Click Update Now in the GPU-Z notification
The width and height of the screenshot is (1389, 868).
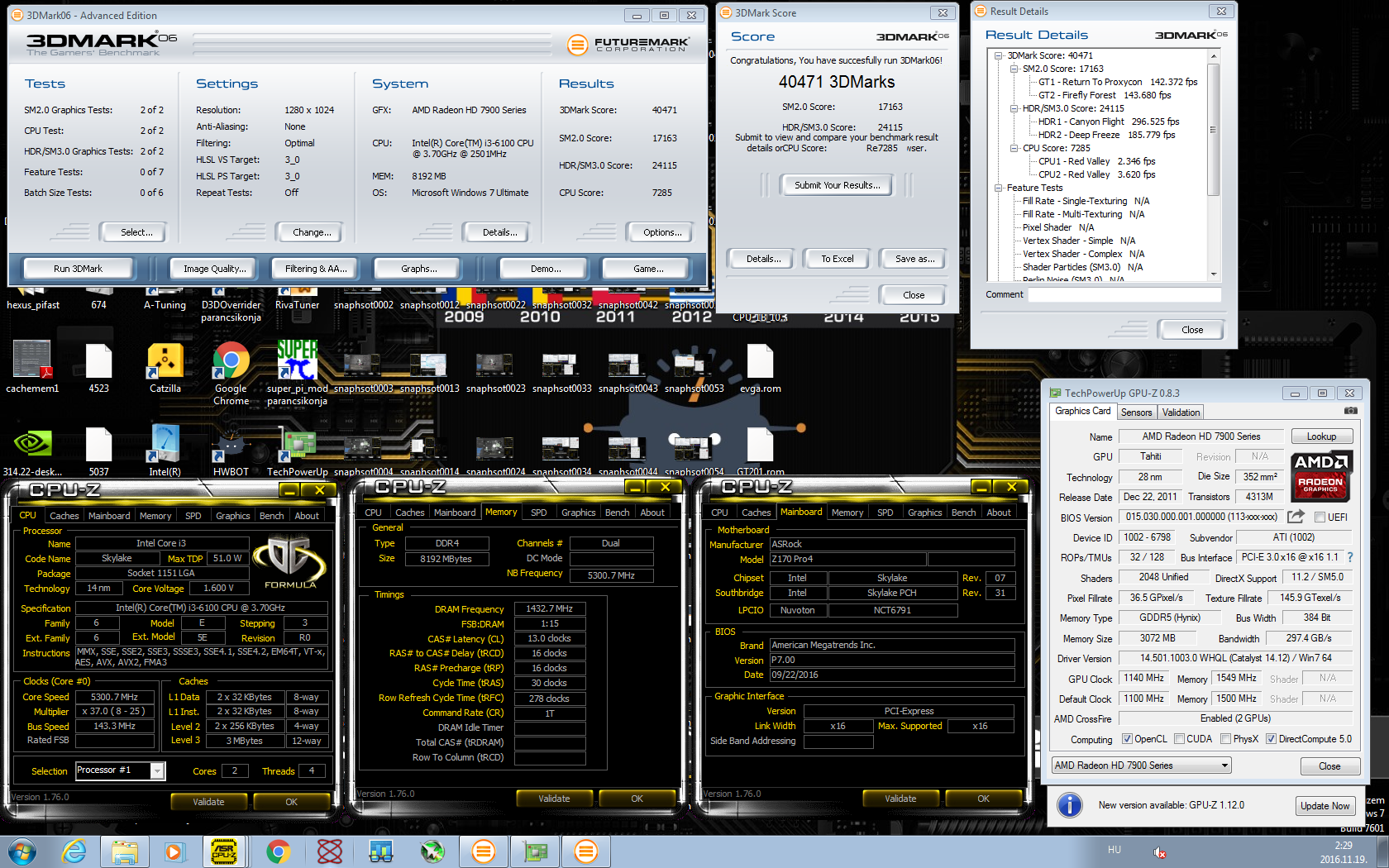pyautogui.click(x=1325, y=806)
